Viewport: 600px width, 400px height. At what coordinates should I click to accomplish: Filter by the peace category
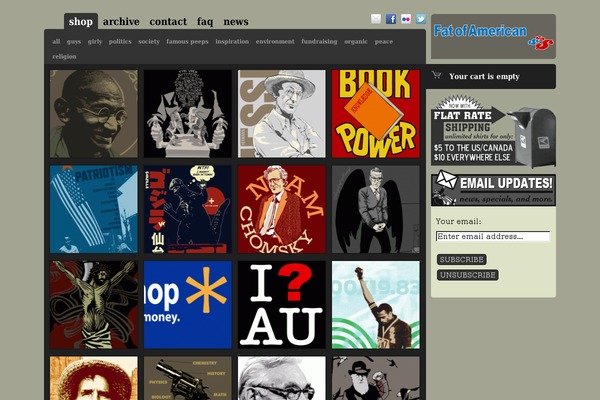click(384, 42)
